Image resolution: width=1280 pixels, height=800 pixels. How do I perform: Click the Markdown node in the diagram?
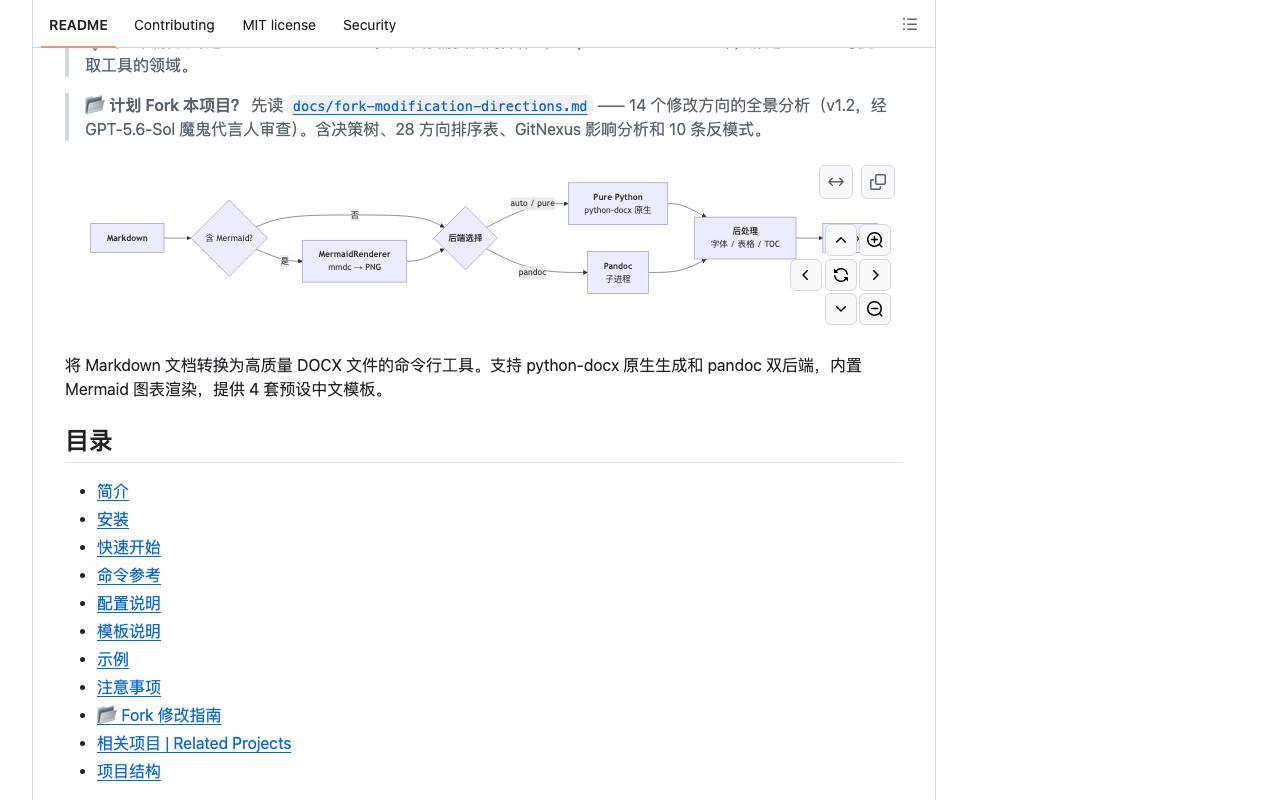[x=127, y=238]
